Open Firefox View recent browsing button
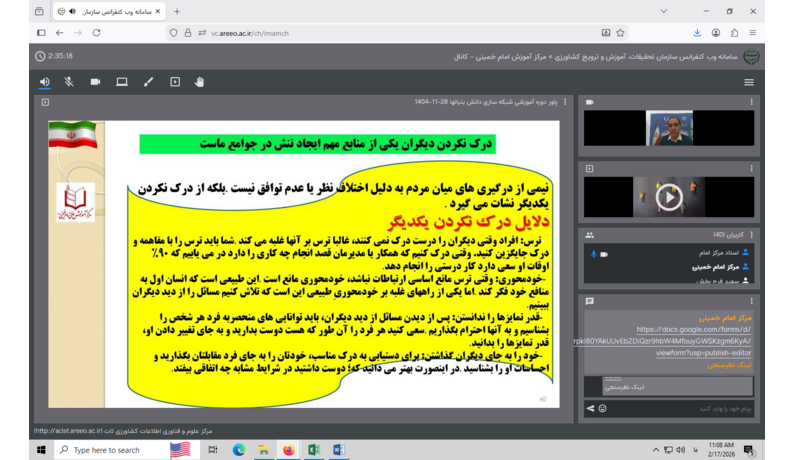 [x=39, y=11]
